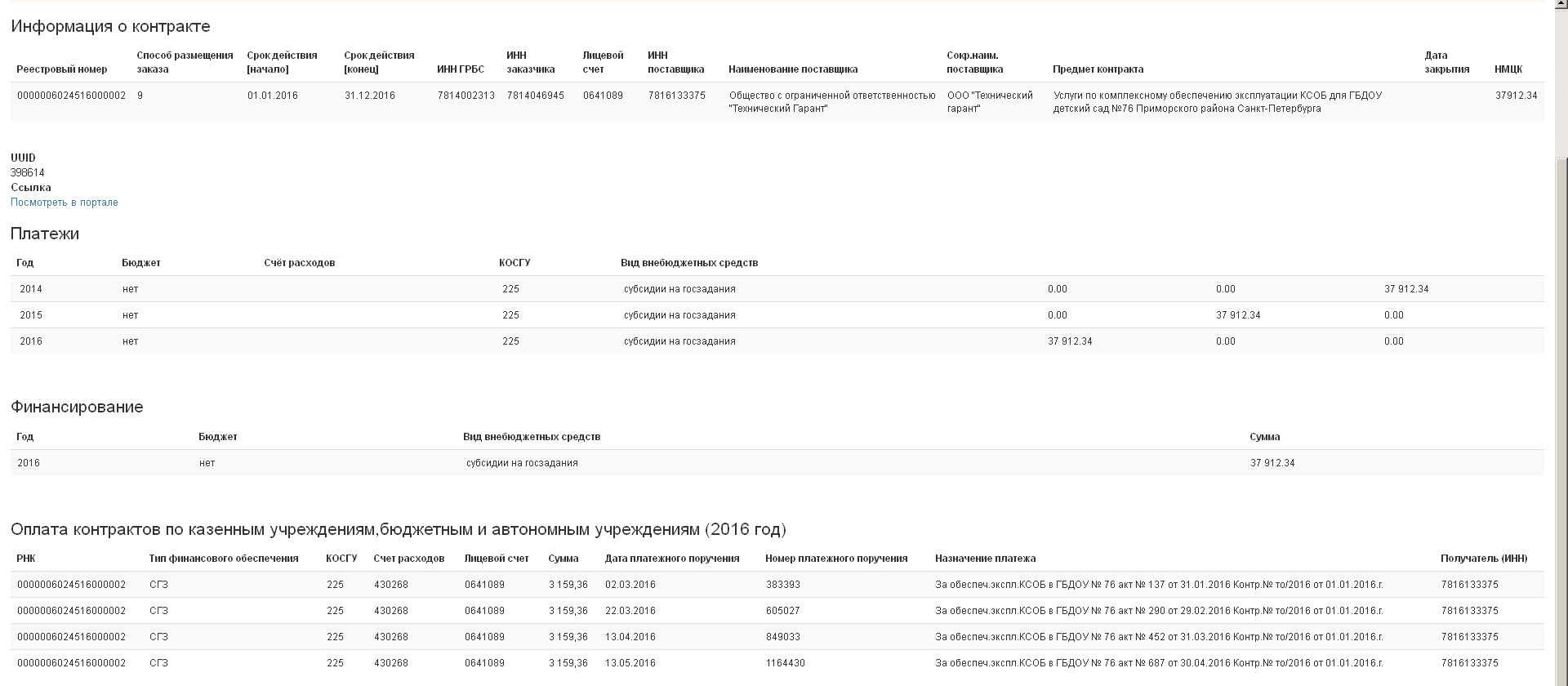Viewport: 1568px width, 686px height.
Task: Click payment order number 605027
Action: 783,611
